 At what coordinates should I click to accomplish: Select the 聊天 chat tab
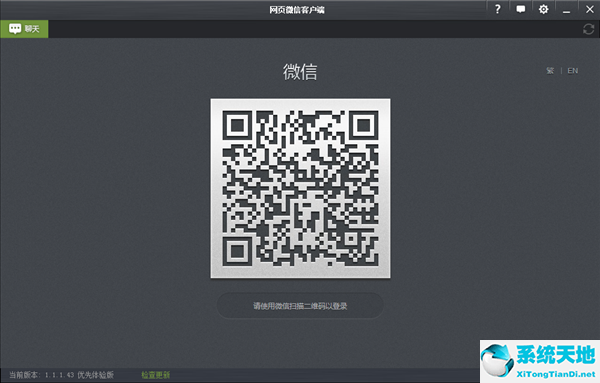coord(24,29)
